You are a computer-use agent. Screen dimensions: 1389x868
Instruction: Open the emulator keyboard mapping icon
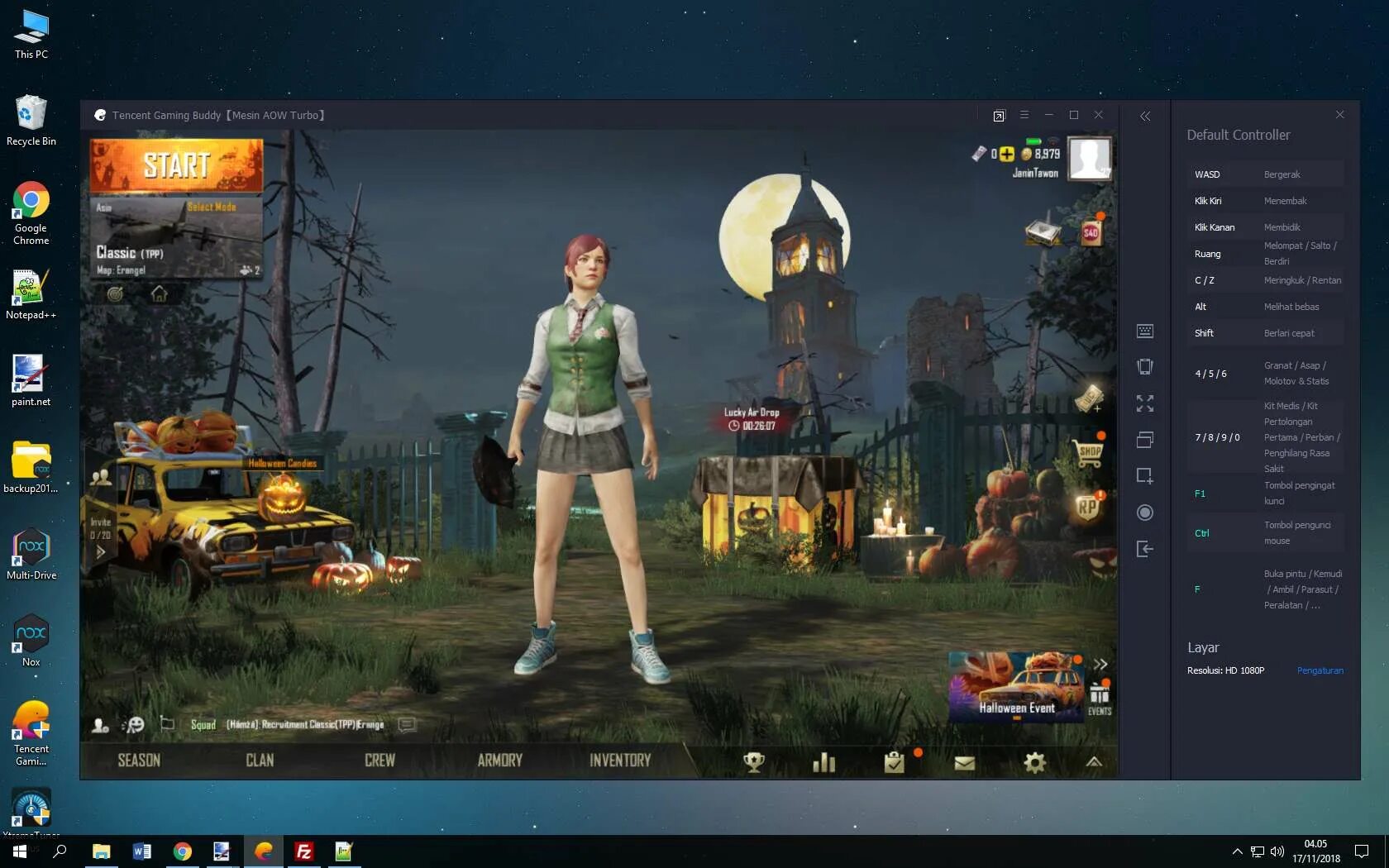click(1144, 331)
